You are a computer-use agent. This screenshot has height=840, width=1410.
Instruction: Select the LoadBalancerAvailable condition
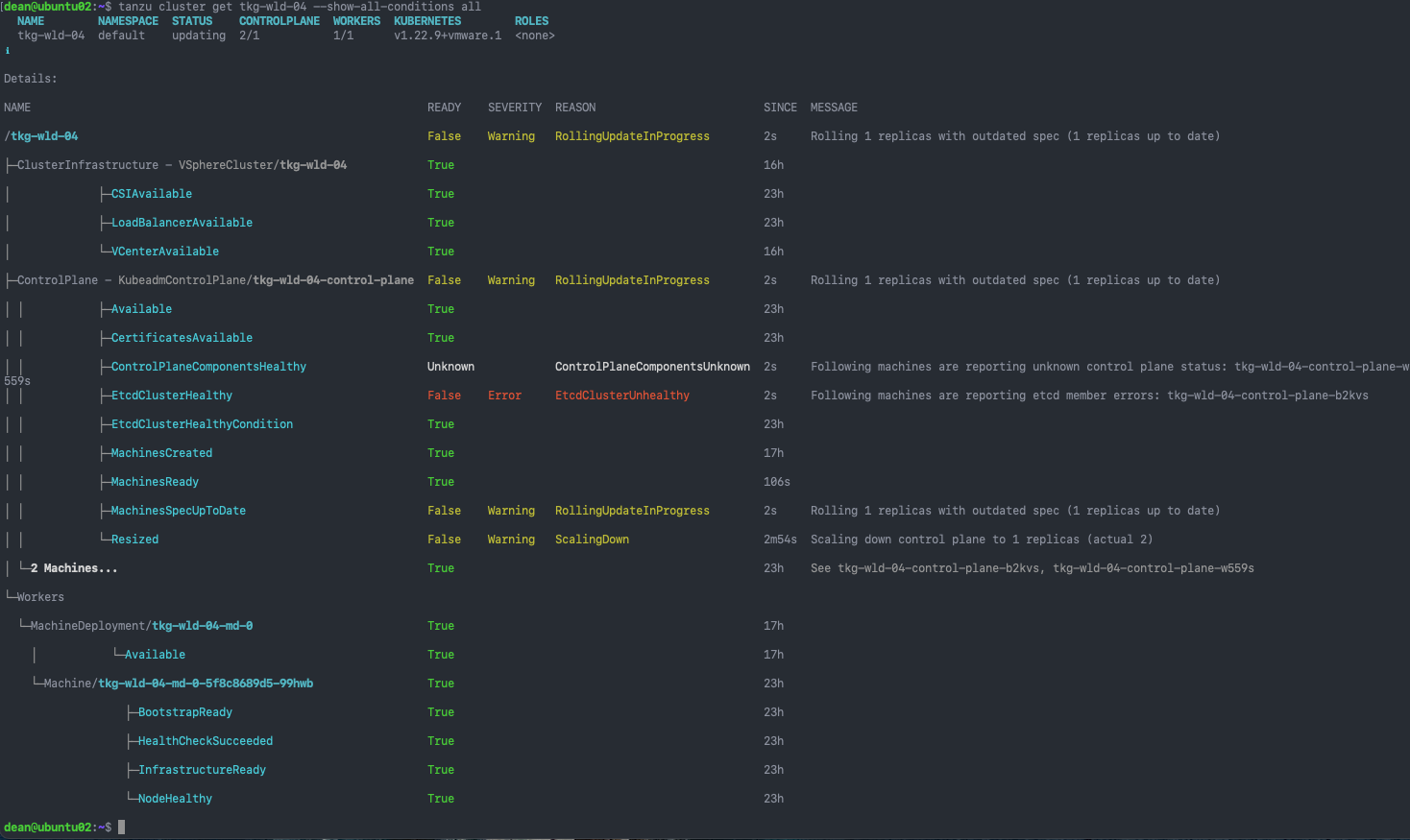[x=182, y=223]
